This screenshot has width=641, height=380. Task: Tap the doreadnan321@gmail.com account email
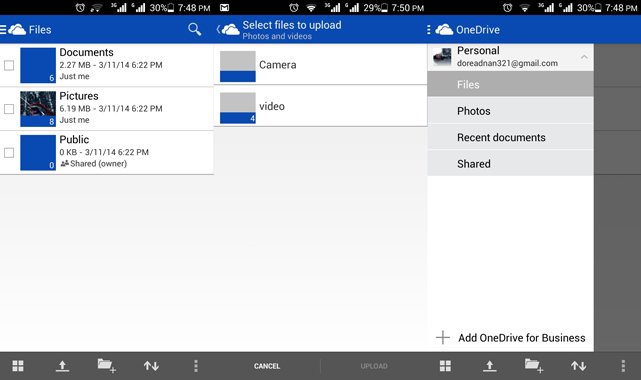pyautogui.click(x=507, y=63)
